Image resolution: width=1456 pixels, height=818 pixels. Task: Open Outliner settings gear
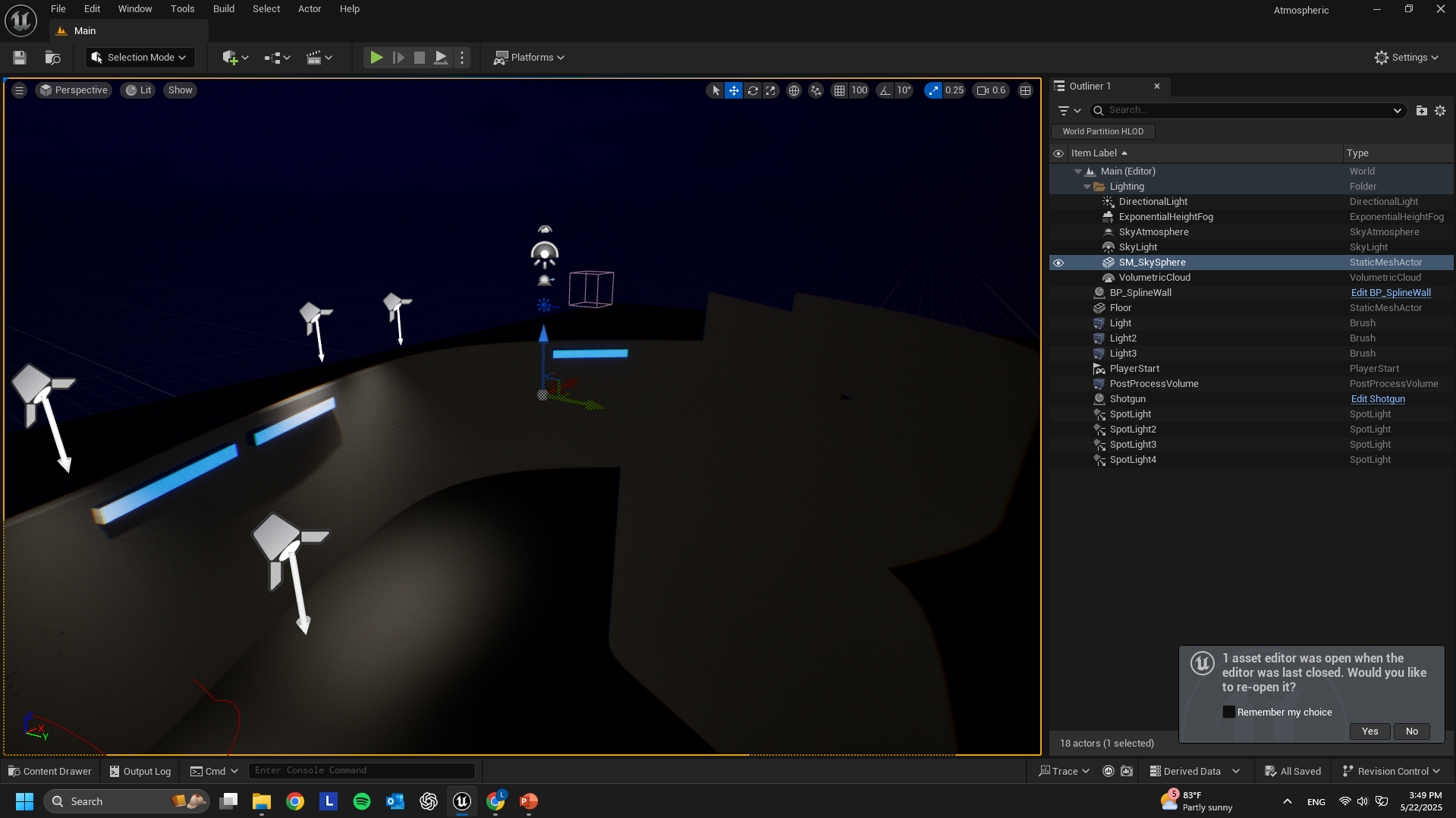click(x=1440, y=111)
